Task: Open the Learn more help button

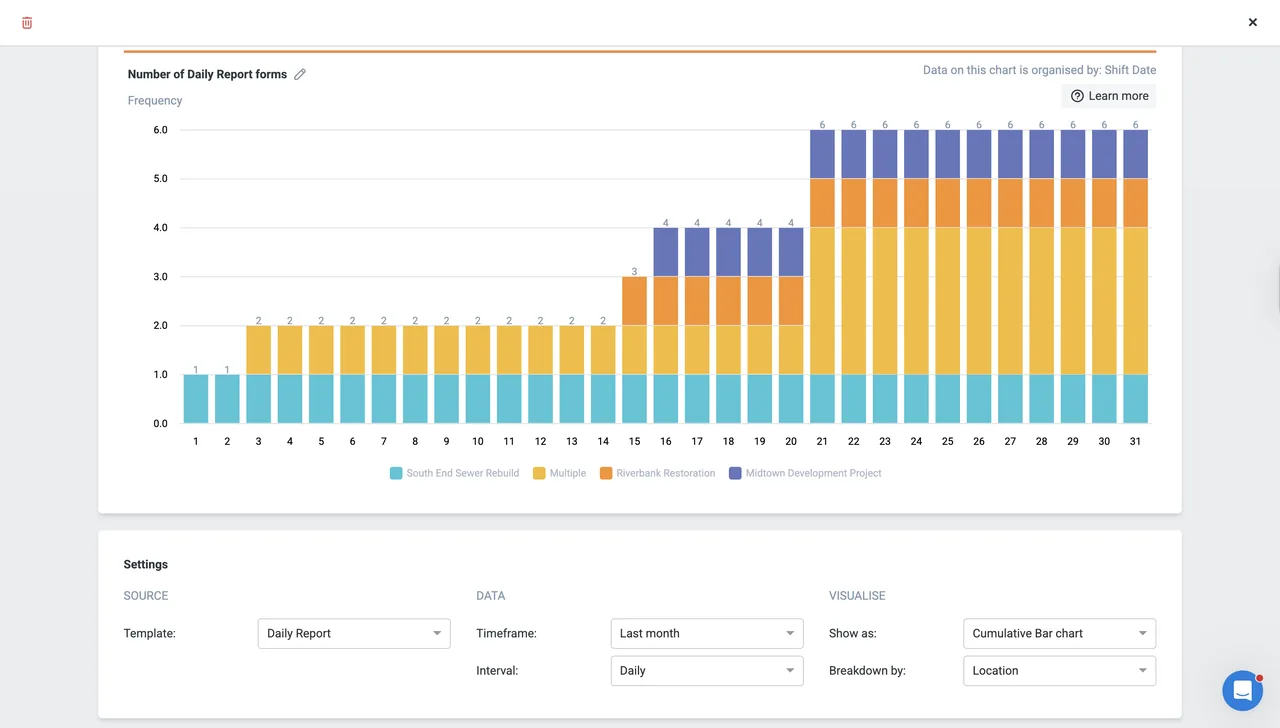Action: pyautogui.click(x=1109, y=96)
